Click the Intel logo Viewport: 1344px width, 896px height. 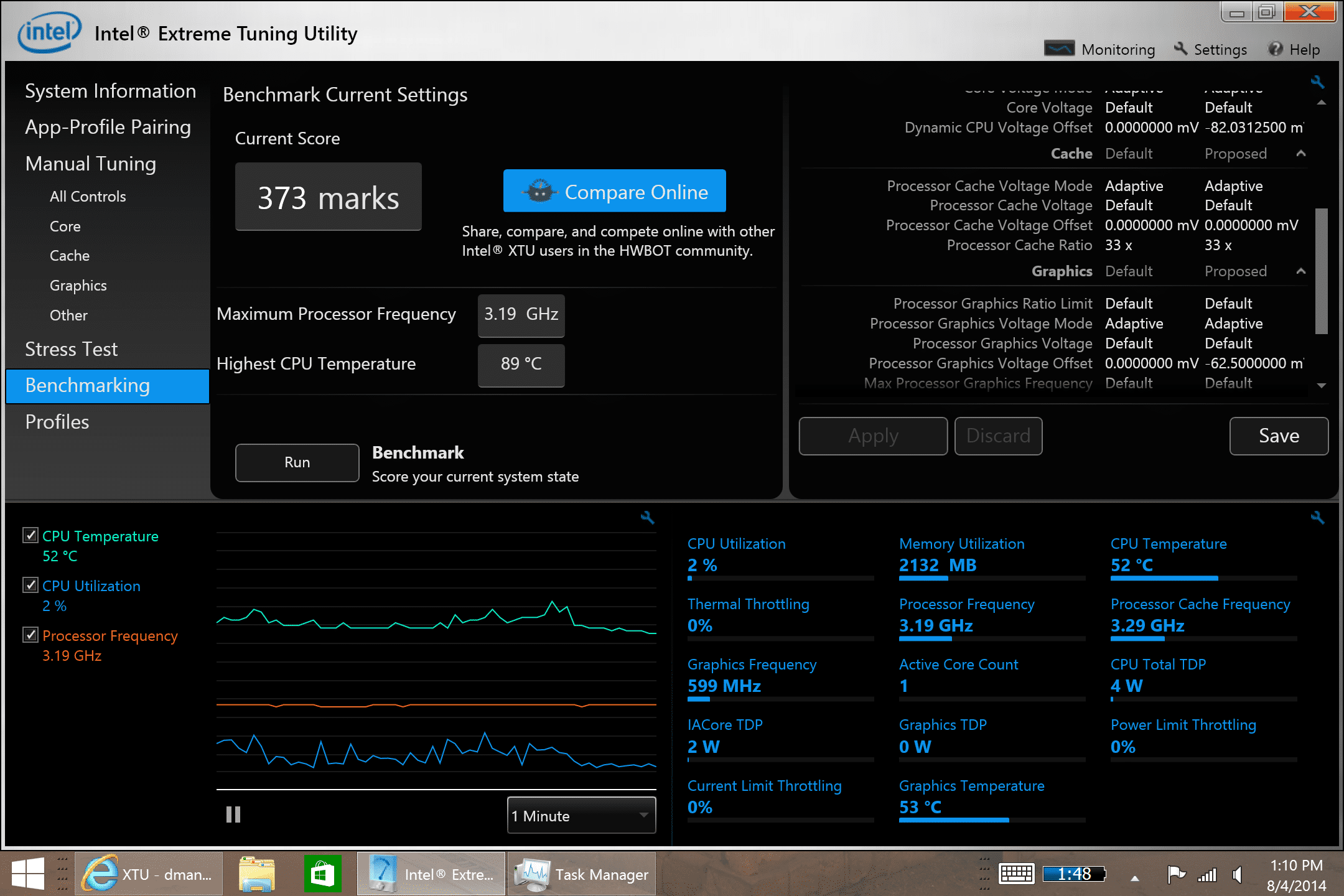pos(50,32)
